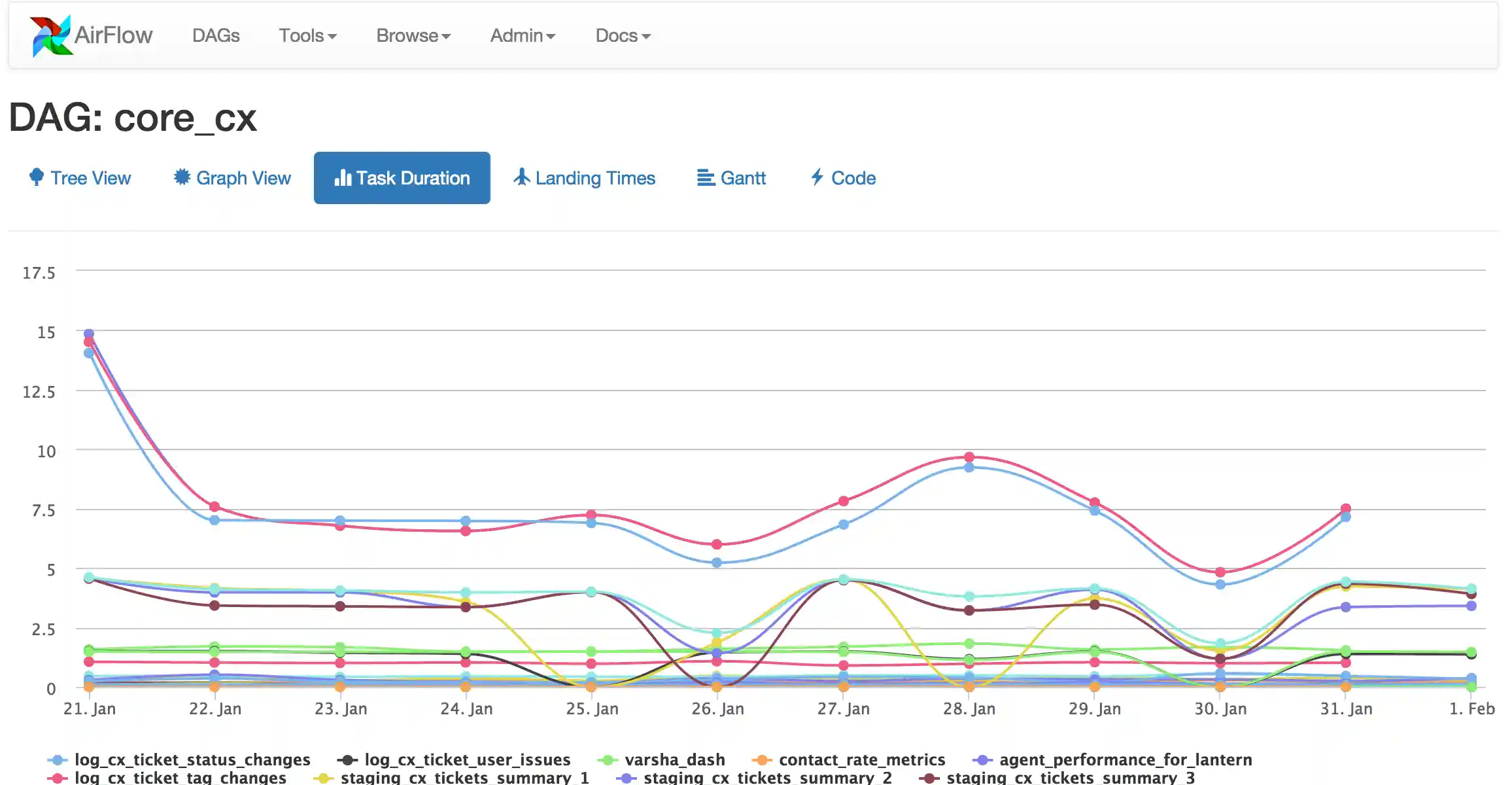Image resolution: width=1512 pixels, height=785 pixels.
Task: Open the Gantt view link
Action: [742, 178]
